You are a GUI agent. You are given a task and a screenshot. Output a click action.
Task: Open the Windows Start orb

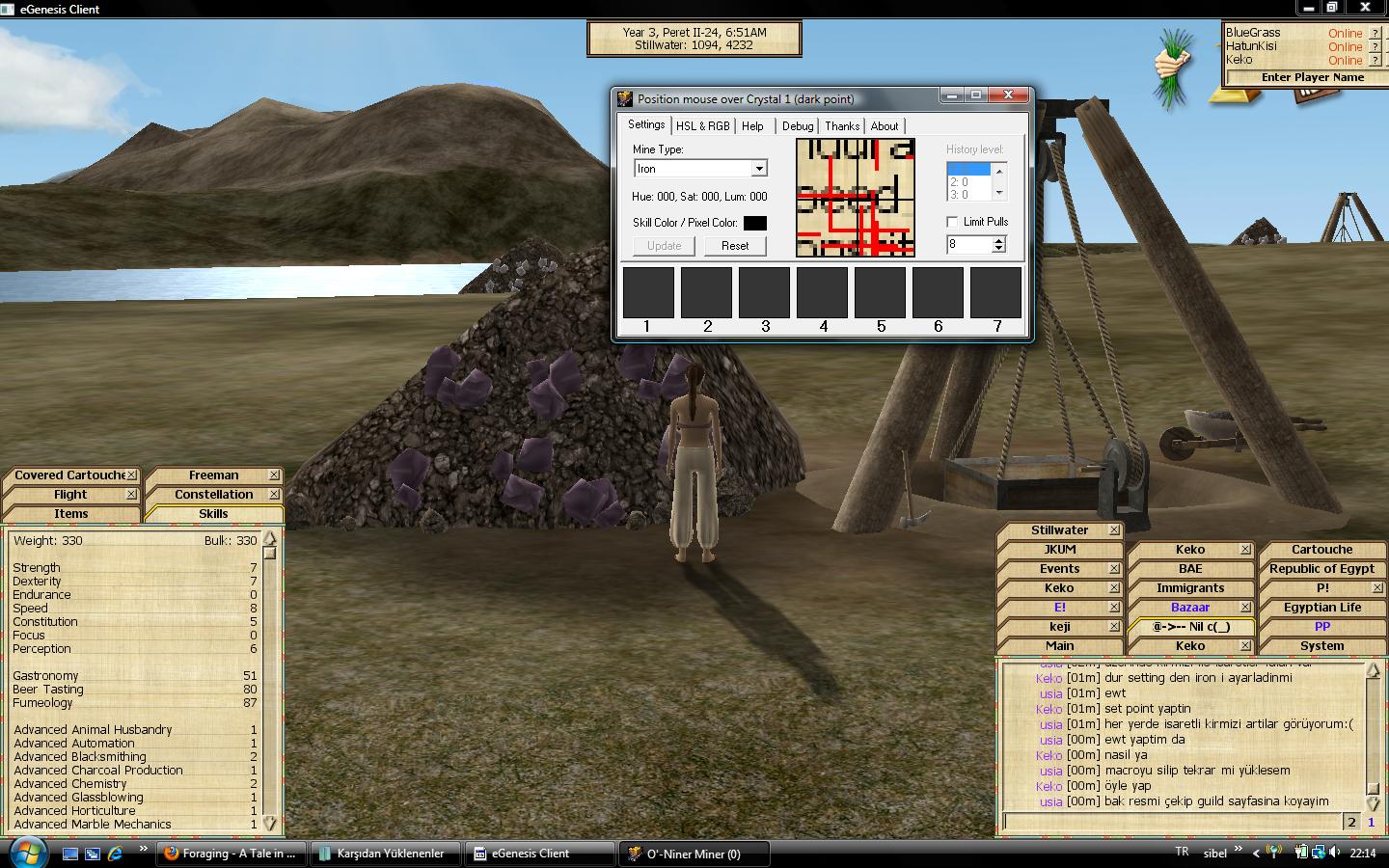[27, 853]
